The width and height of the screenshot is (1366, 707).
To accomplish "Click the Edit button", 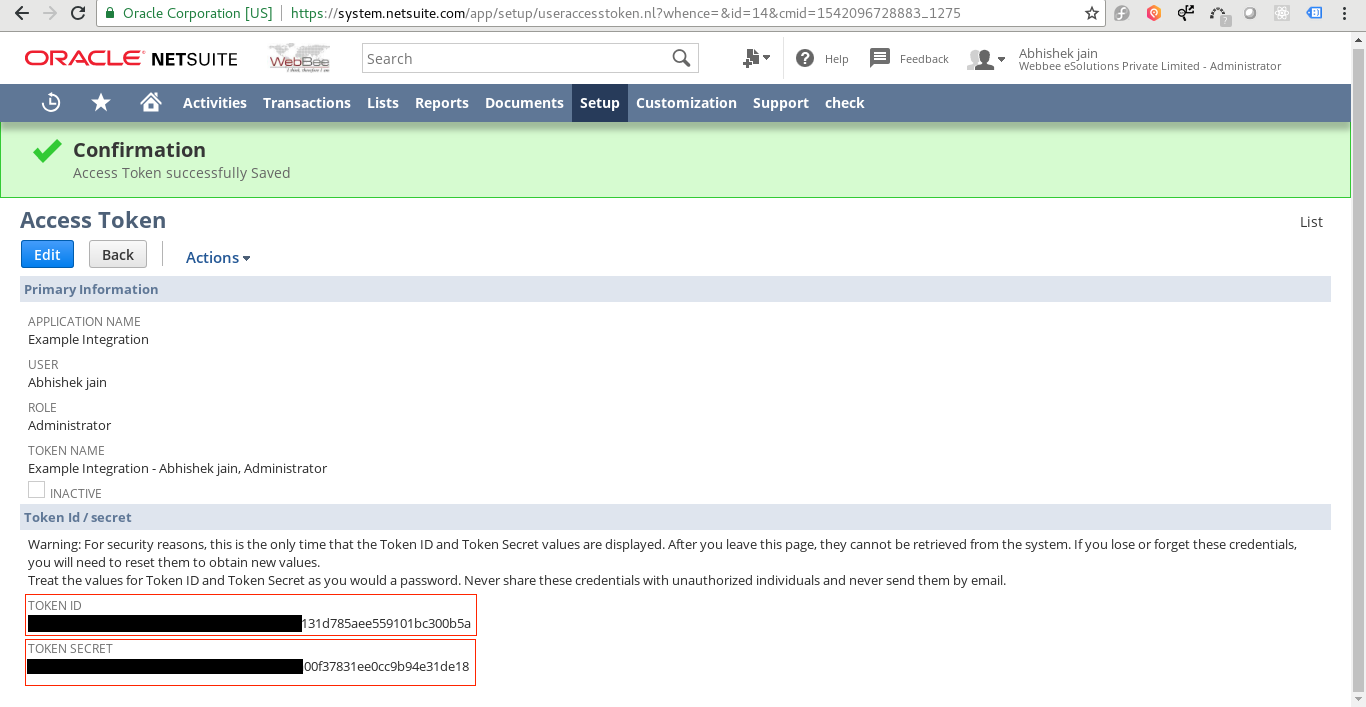I will pyautogui.click(x=47, y=254).
